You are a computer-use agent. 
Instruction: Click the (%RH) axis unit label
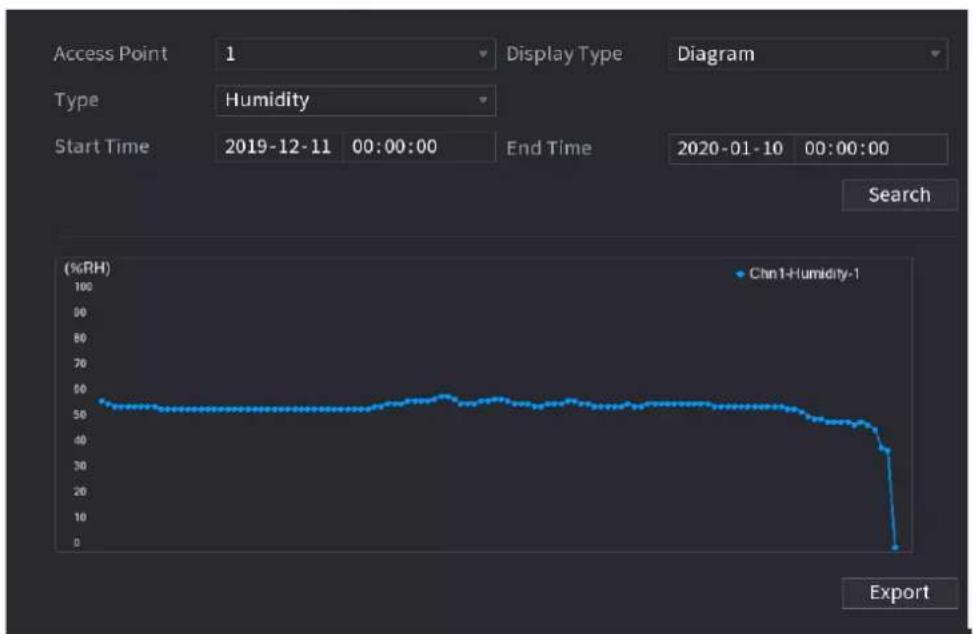87,268
